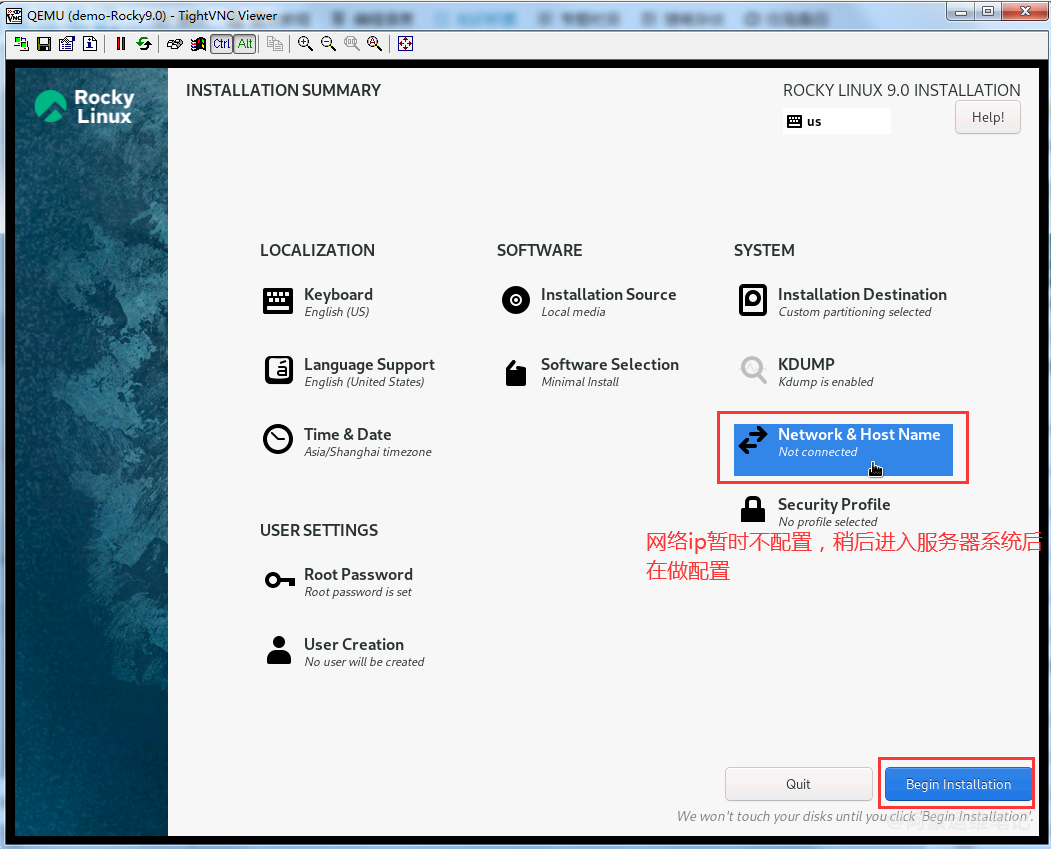The image size is (1051, 849).
Task: Refresh the remote screen
Action: [x=144, y=43]
